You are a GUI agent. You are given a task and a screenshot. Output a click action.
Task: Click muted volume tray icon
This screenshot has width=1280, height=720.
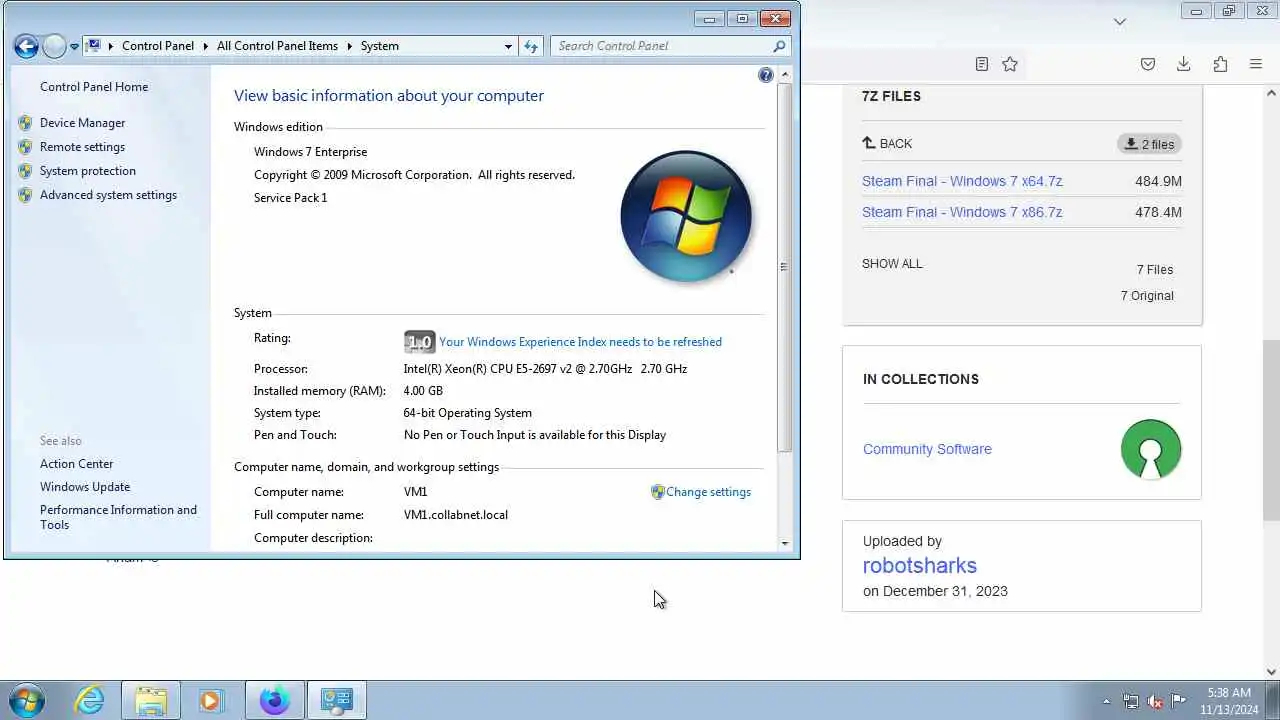click(x=1155, y=701)
